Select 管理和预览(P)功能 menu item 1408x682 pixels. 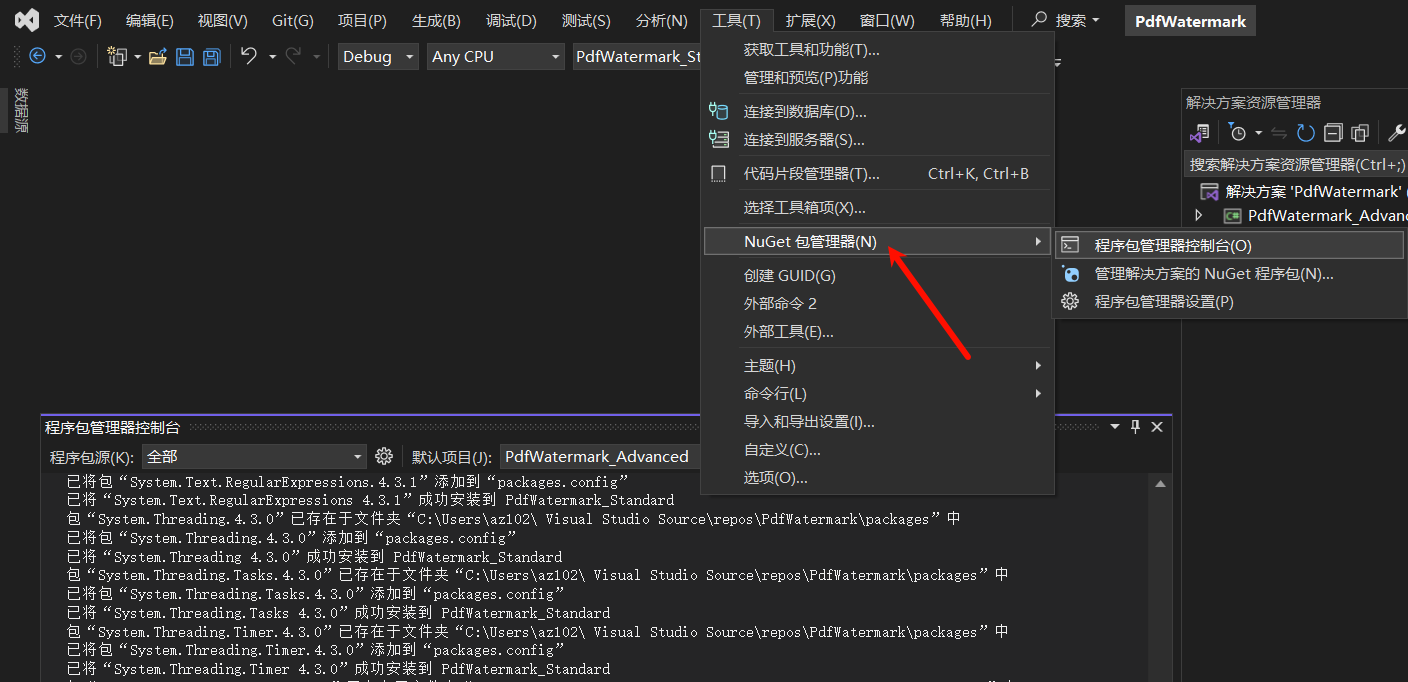[877, 77]
